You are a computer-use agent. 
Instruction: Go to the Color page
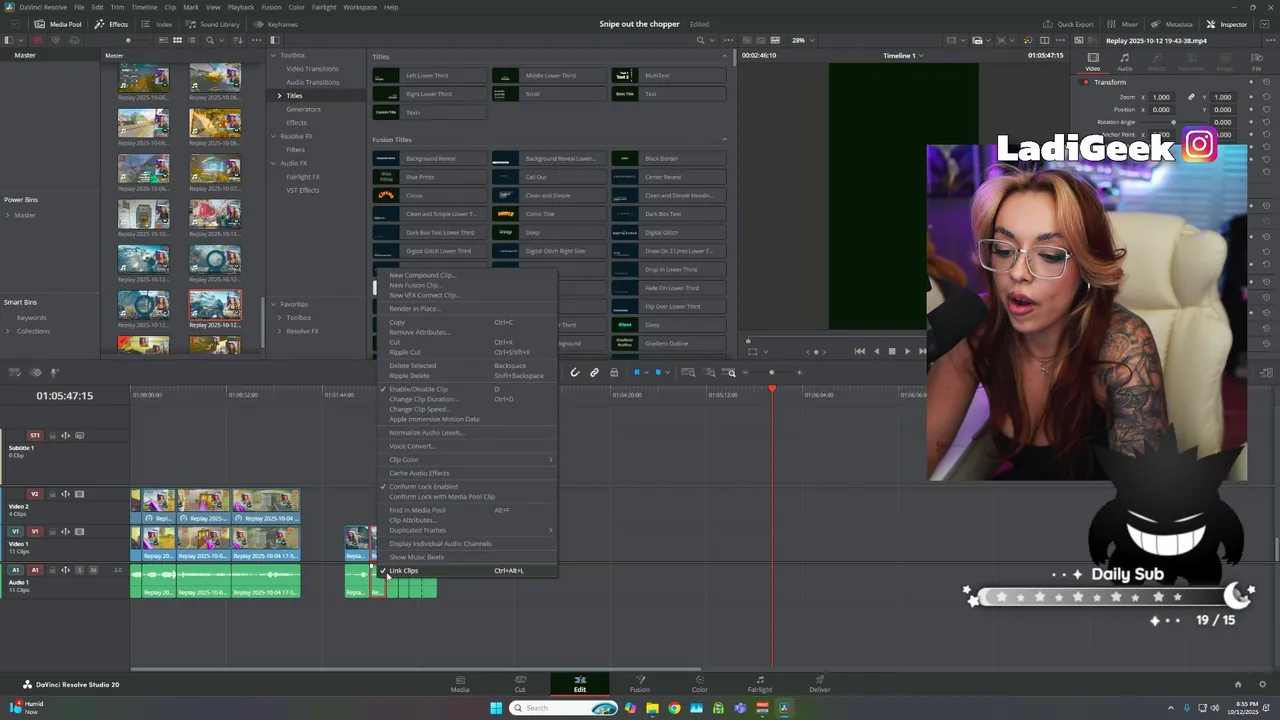(x=700, y=684)
